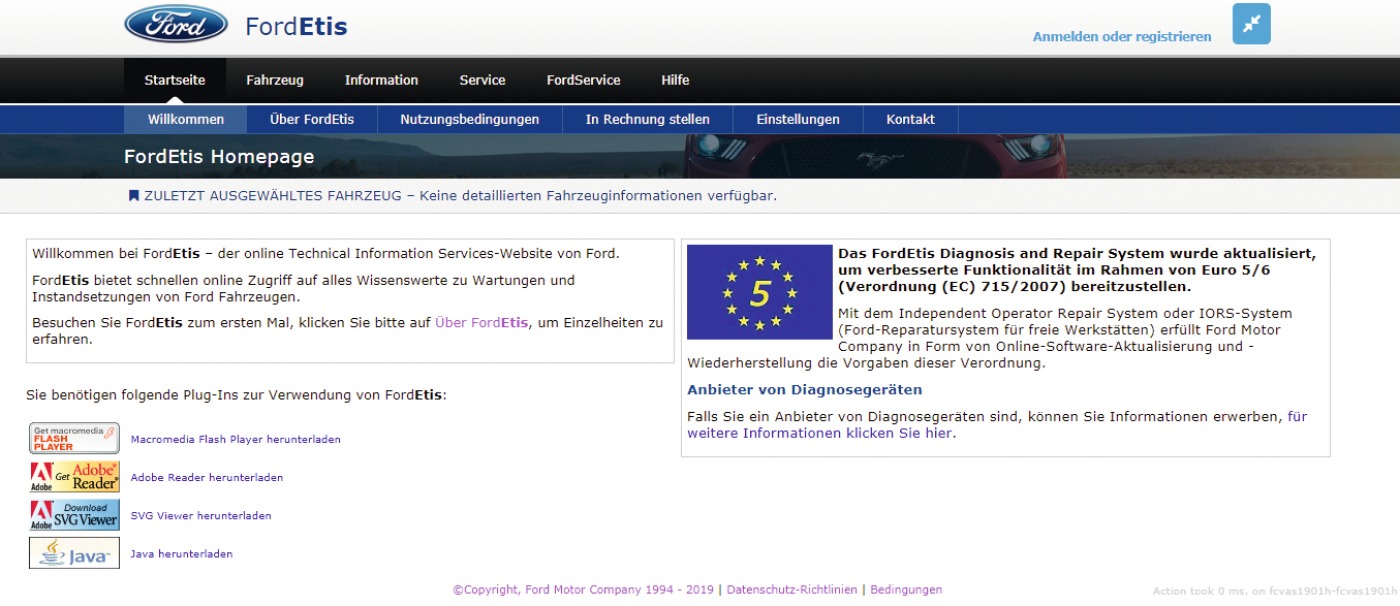Click the Get Adobe Reader badge
This screenshot has height=606, width=1400.
pos(74,477)
